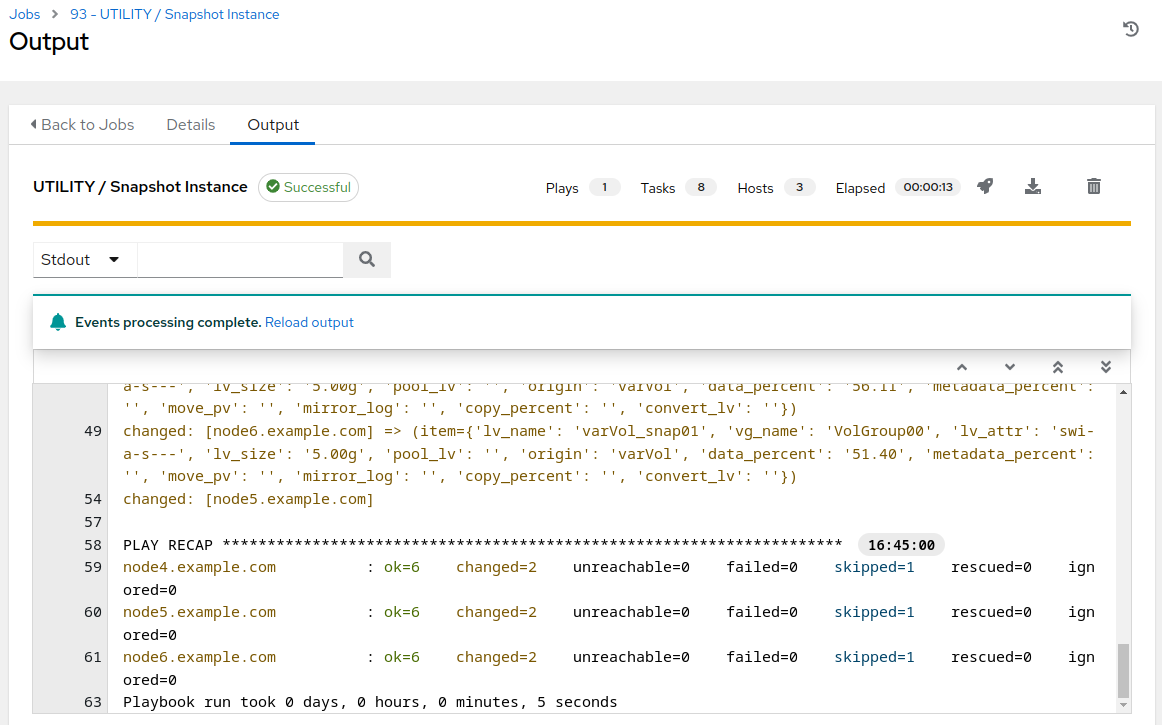Screen dimensions: 1162x725
Task: Jump to bottom of output
Action: [x=1106, y=367]
